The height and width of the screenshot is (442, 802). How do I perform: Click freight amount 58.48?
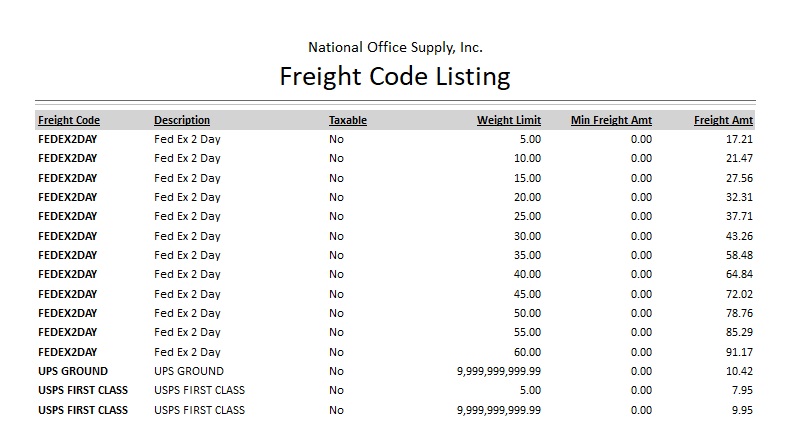coord(739,255)
